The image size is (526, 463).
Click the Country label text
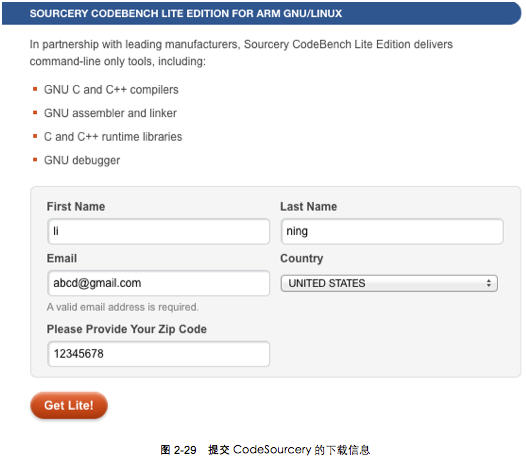coord(302,258)
